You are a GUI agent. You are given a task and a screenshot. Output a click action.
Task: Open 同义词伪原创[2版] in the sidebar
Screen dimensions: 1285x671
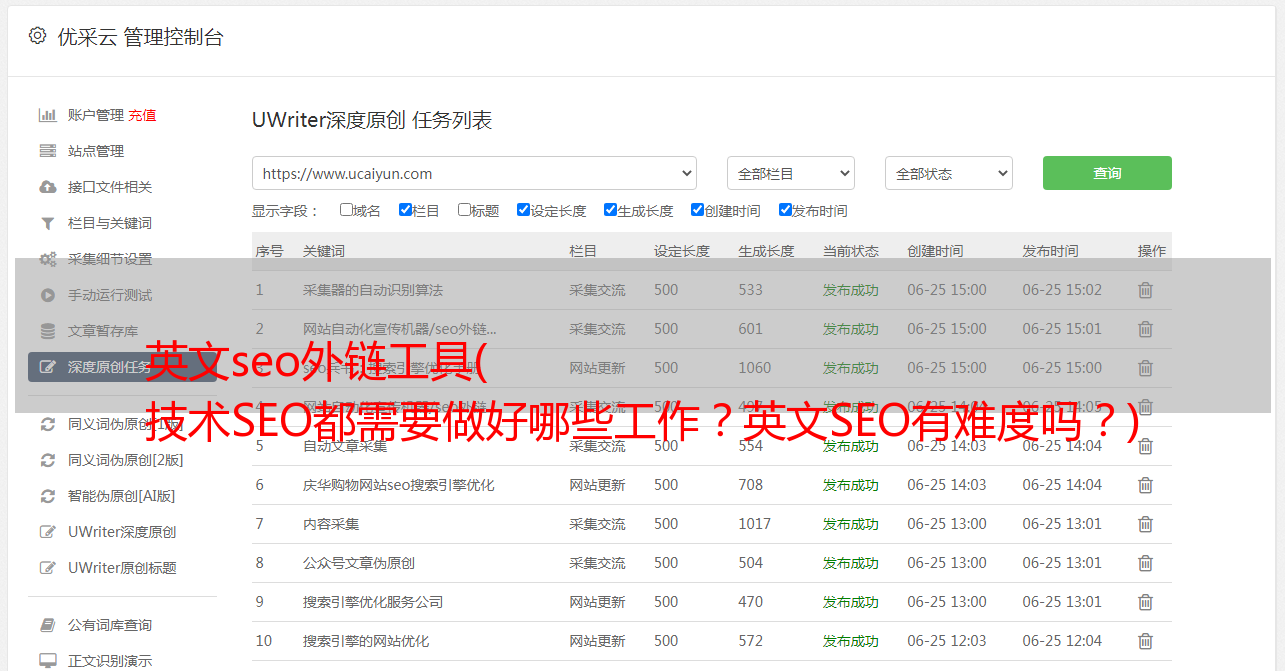[126, 460]
